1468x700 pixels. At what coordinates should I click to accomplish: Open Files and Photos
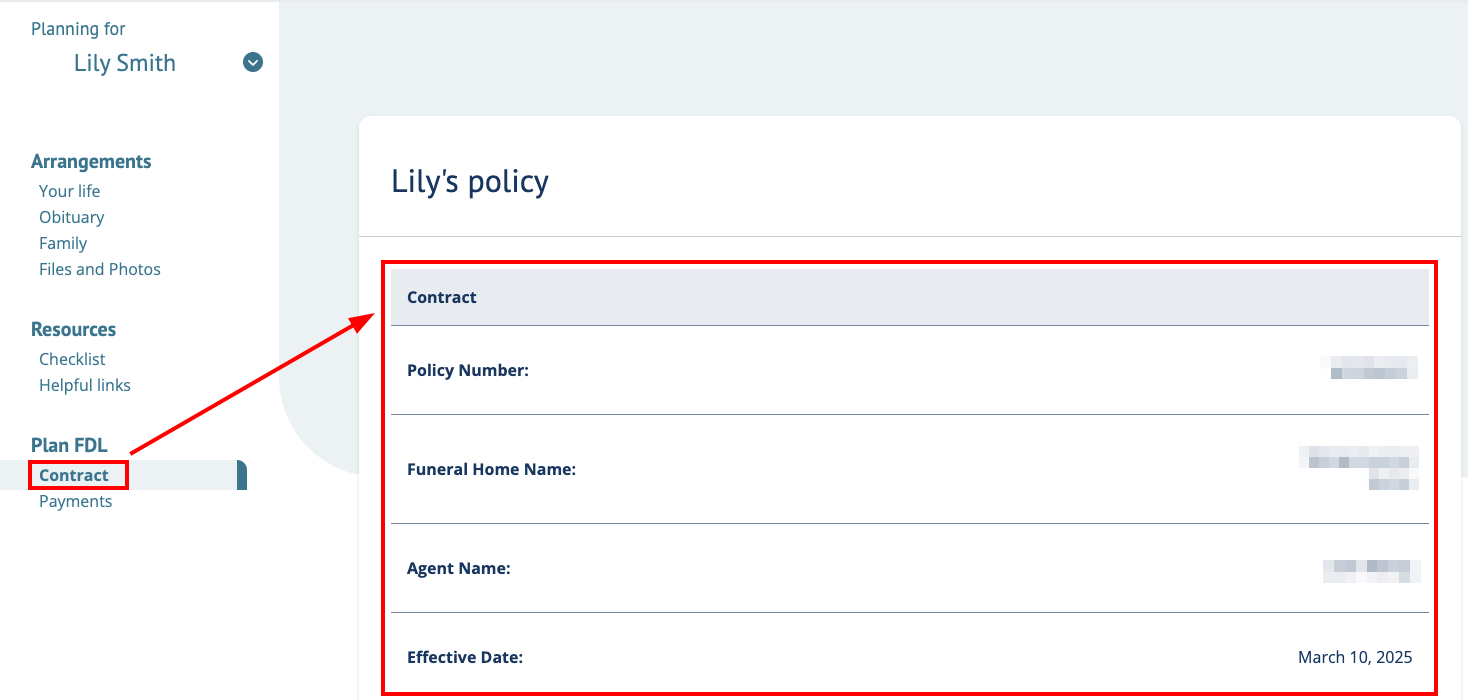tap(99, 269)
